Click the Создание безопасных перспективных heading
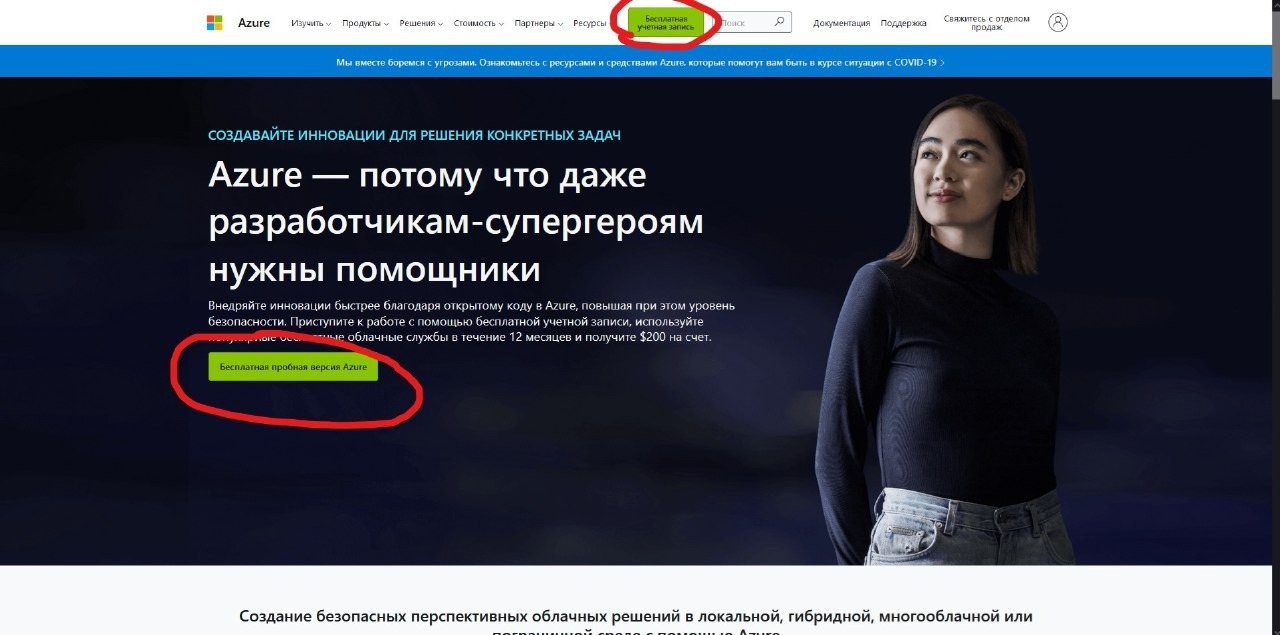 636,624
